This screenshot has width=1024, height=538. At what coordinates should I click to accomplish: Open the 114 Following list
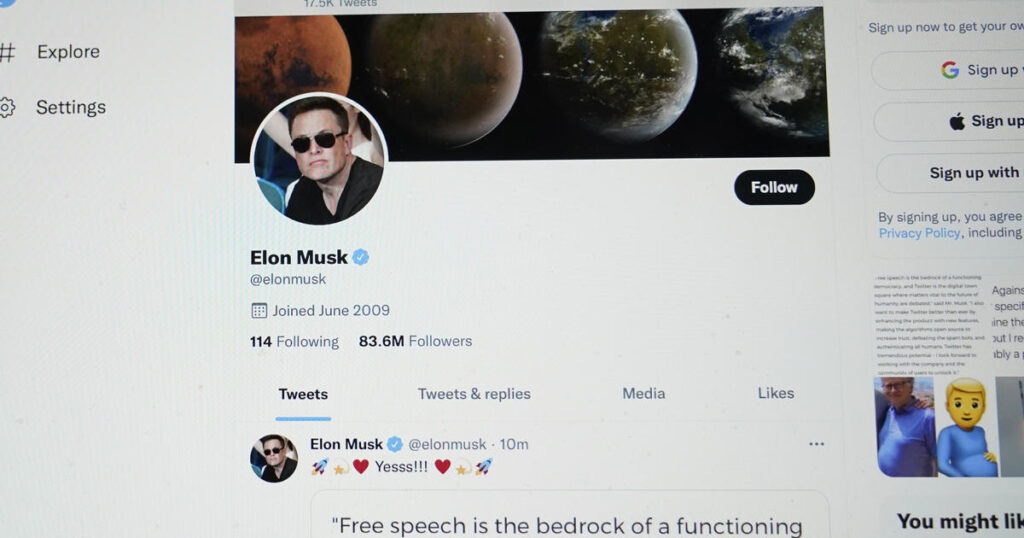(295, 341)
